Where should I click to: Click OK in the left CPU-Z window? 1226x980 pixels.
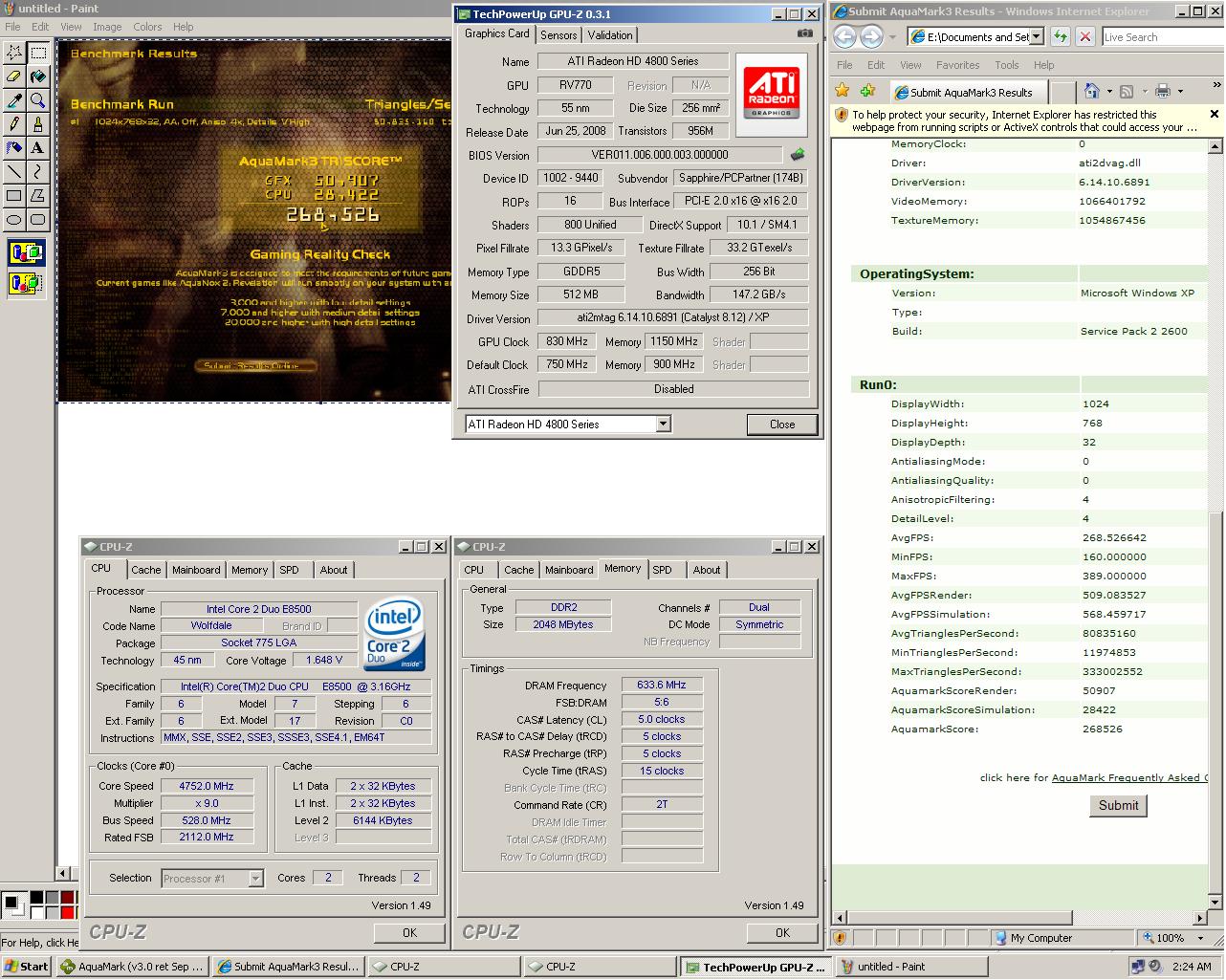409,932
